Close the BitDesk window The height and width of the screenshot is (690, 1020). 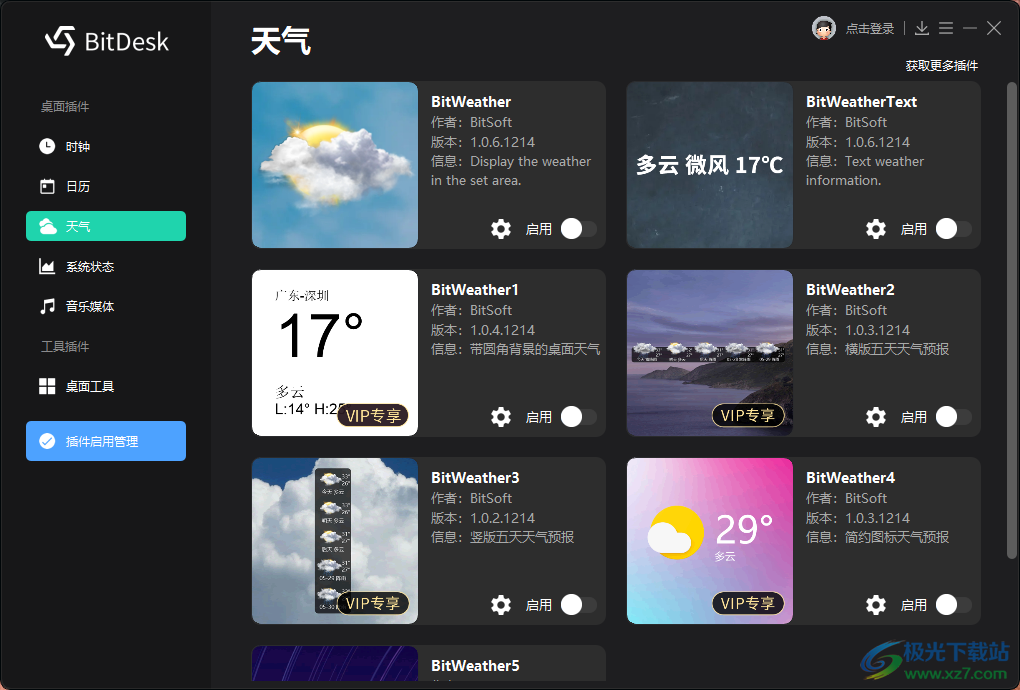click(994, 28)
